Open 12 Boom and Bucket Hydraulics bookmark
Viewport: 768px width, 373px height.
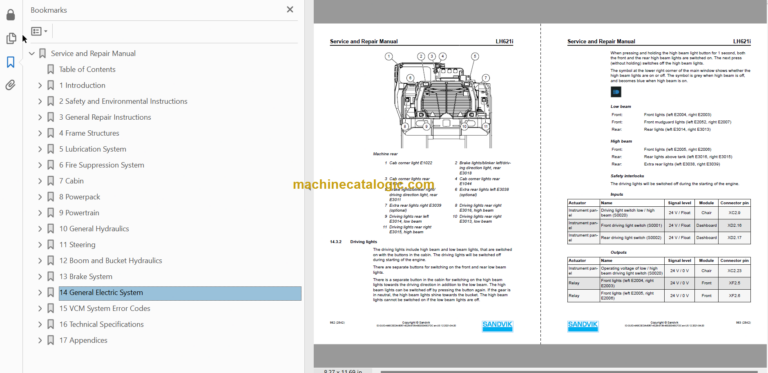coord(111,260)
